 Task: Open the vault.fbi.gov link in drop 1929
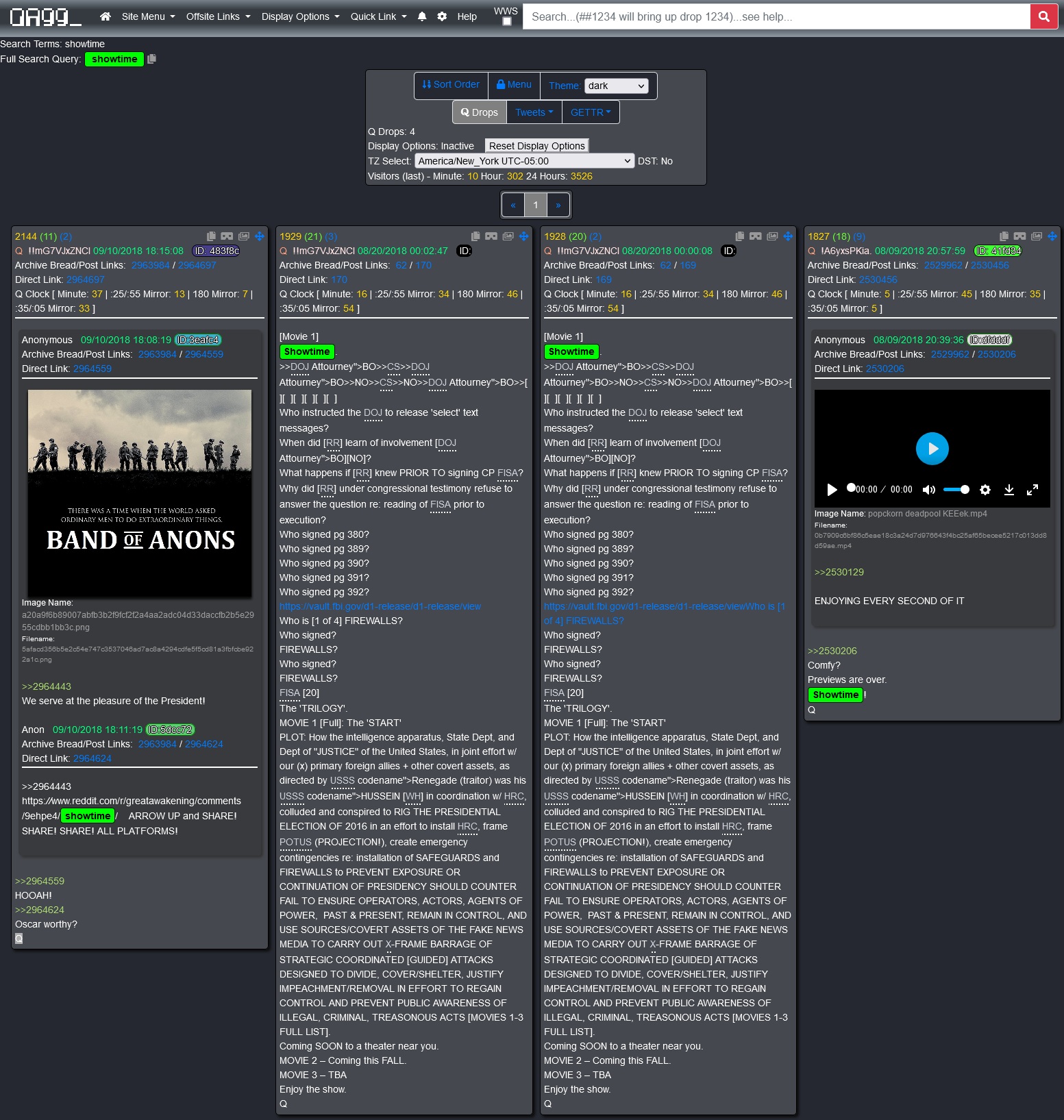(380, 606)
